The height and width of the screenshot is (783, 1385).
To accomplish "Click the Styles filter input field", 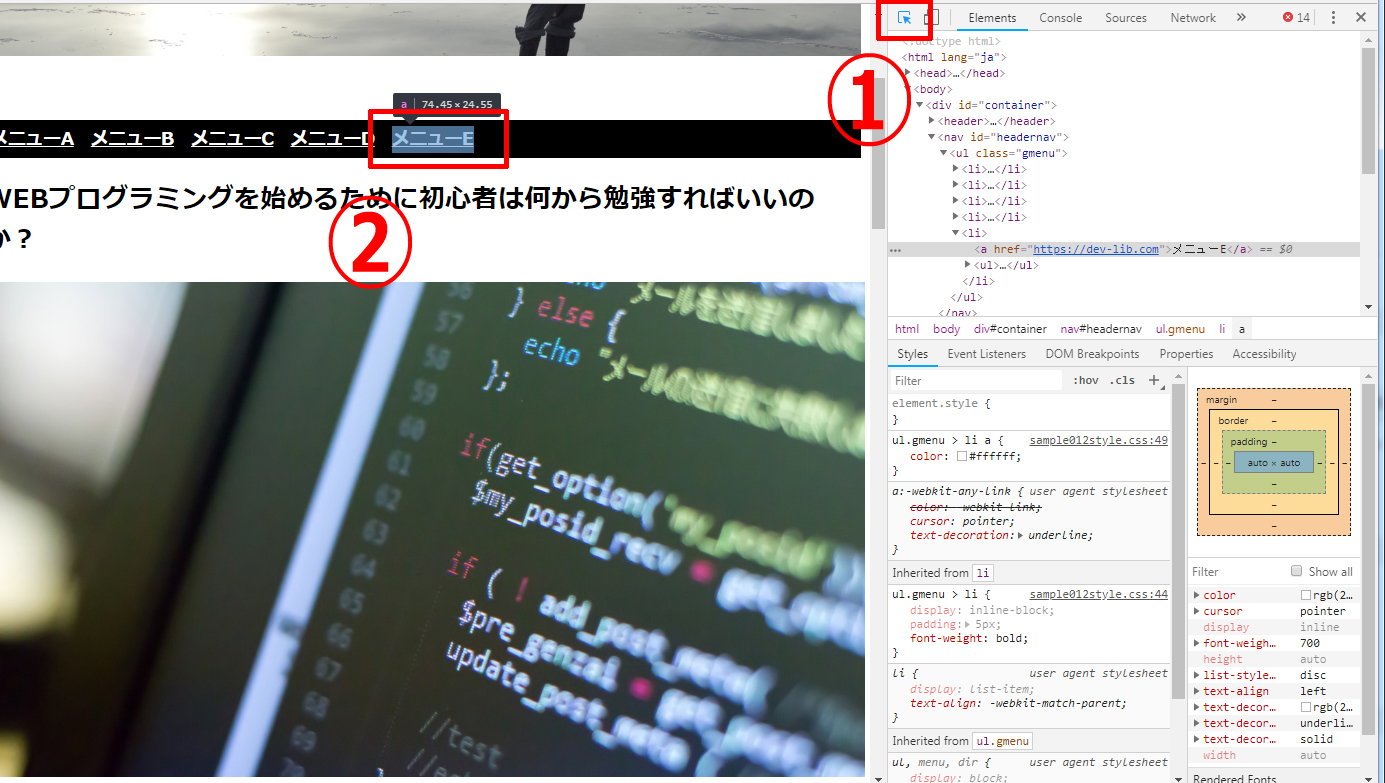I will [x=975, y=381].
